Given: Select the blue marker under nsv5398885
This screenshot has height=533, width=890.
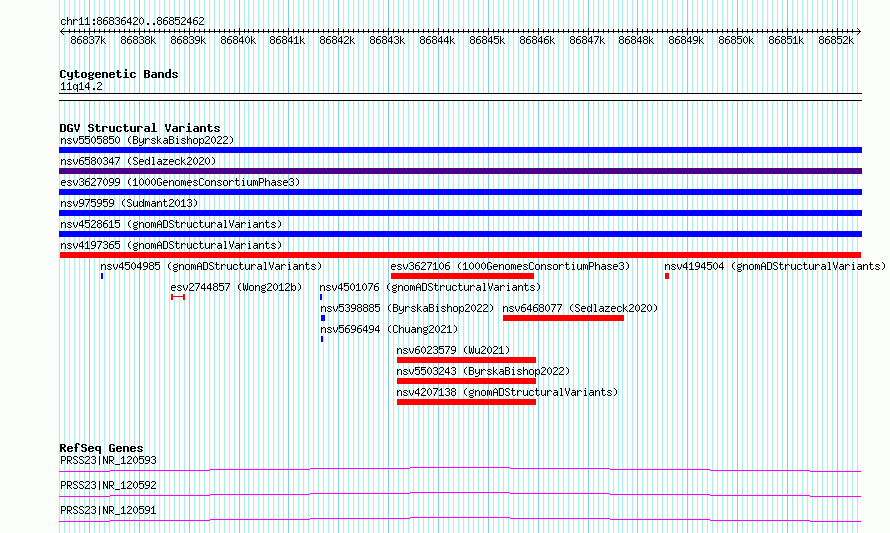Looking at the screenshot, I should pyautogui.click(x=323, y=318).
